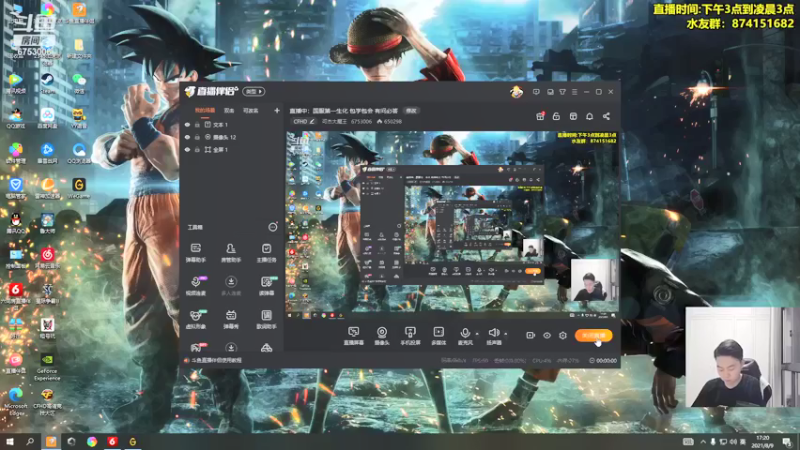Open the Windows notification center icon
This screenshot has width=800, height=450.
(788, 441)
